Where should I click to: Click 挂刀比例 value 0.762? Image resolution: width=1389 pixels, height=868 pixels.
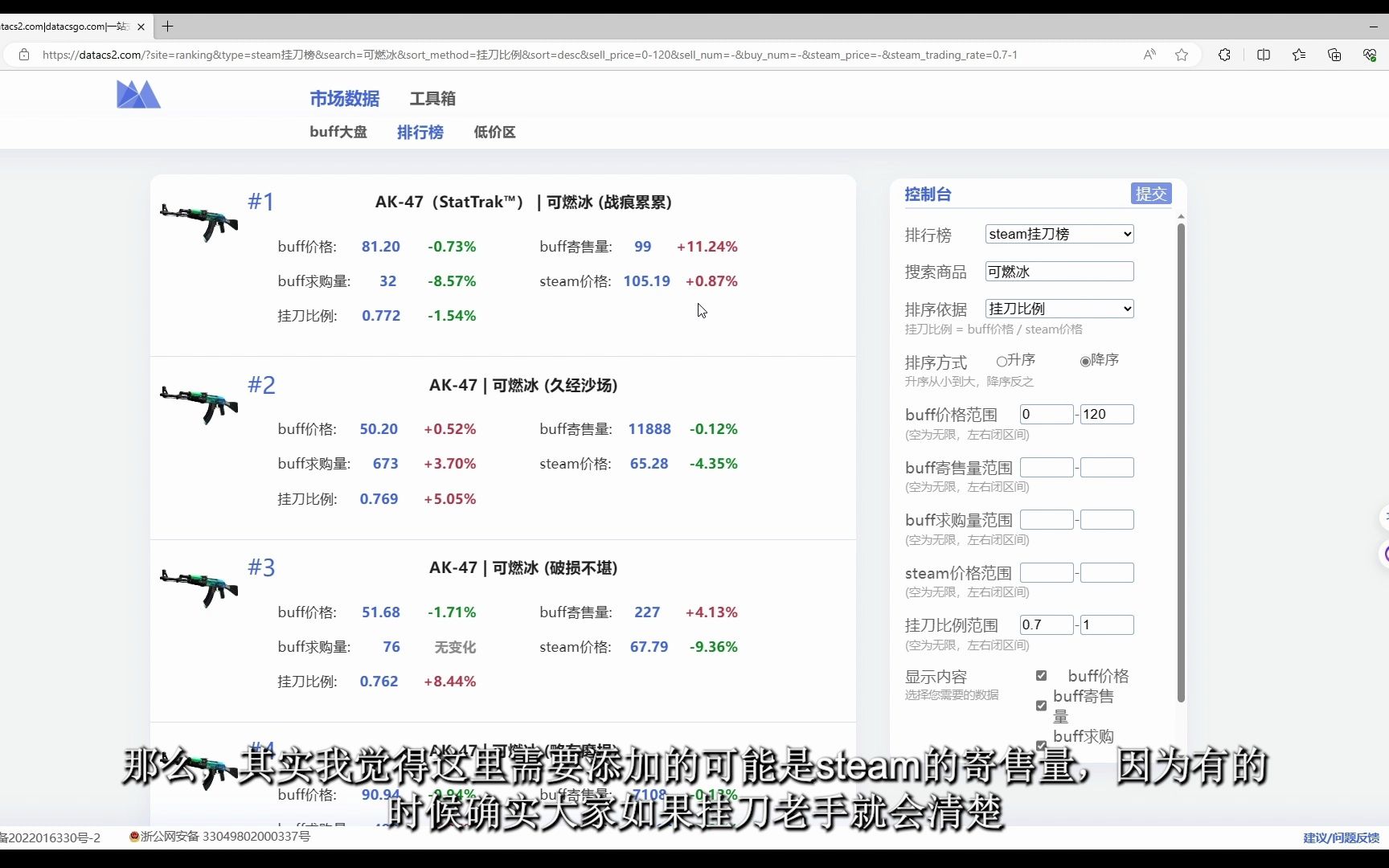(379, 682)
